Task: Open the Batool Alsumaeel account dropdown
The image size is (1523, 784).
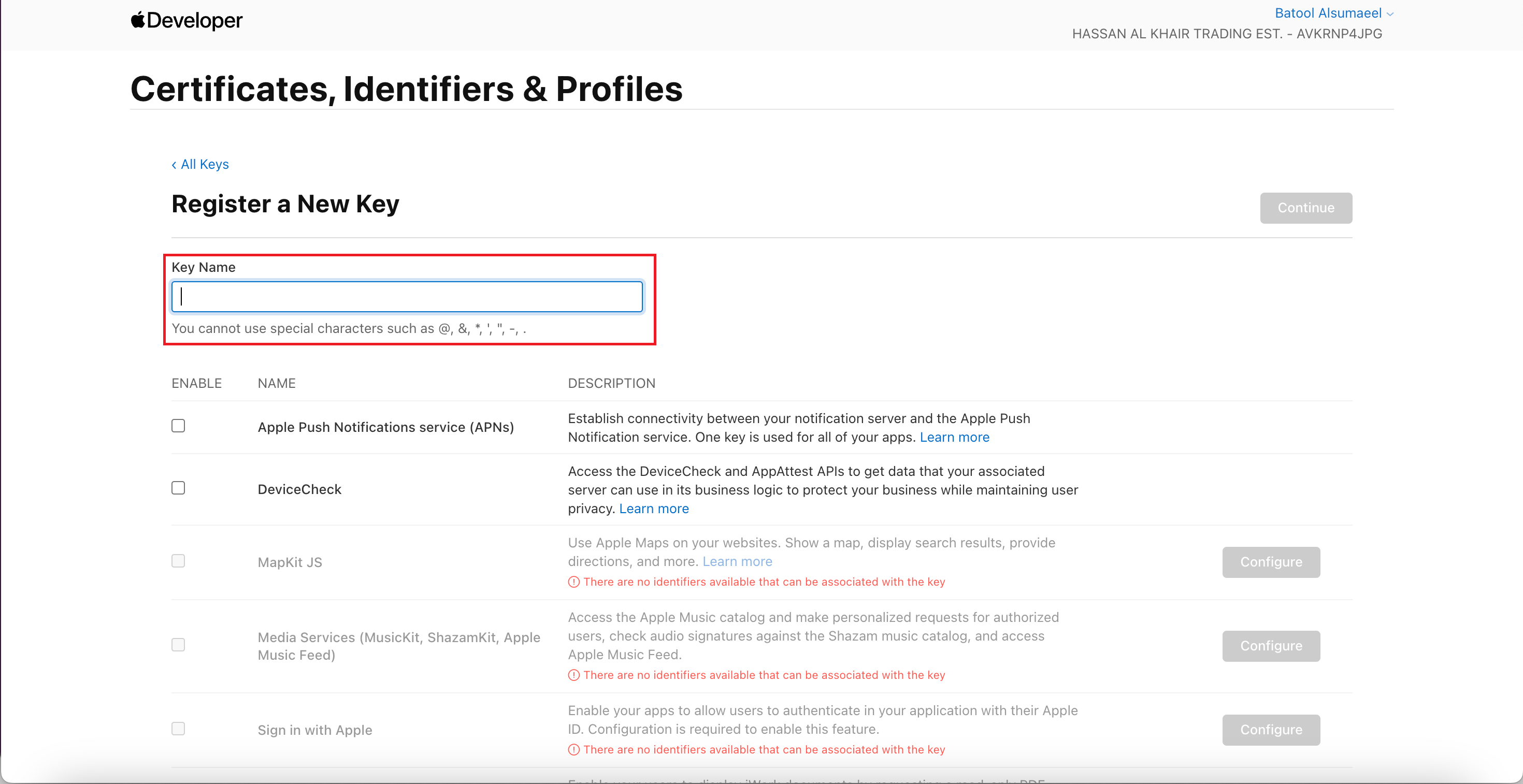Action: [1334, 13]
